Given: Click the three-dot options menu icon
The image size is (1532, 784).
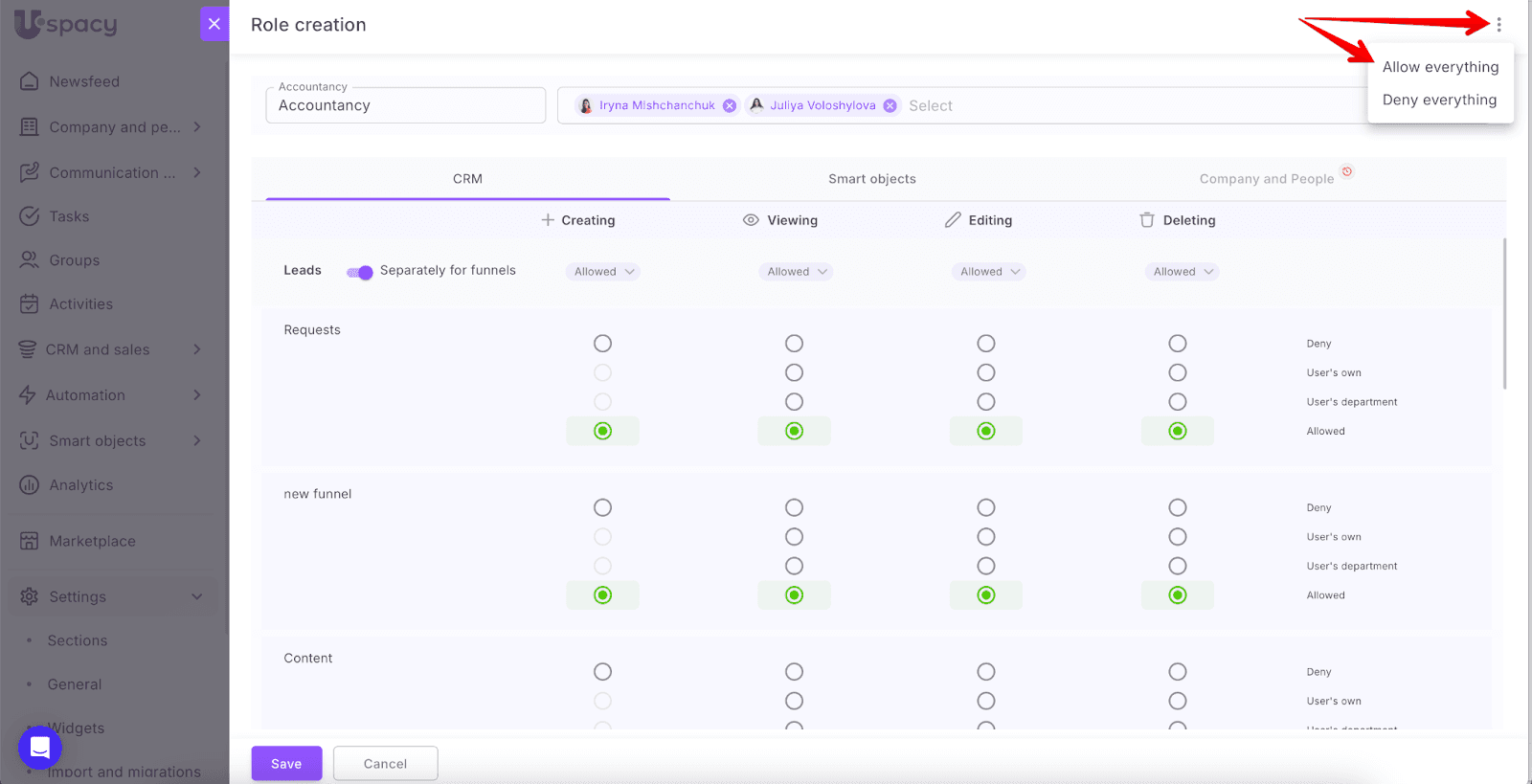Looking at the screenshot, I should 1498,25.
